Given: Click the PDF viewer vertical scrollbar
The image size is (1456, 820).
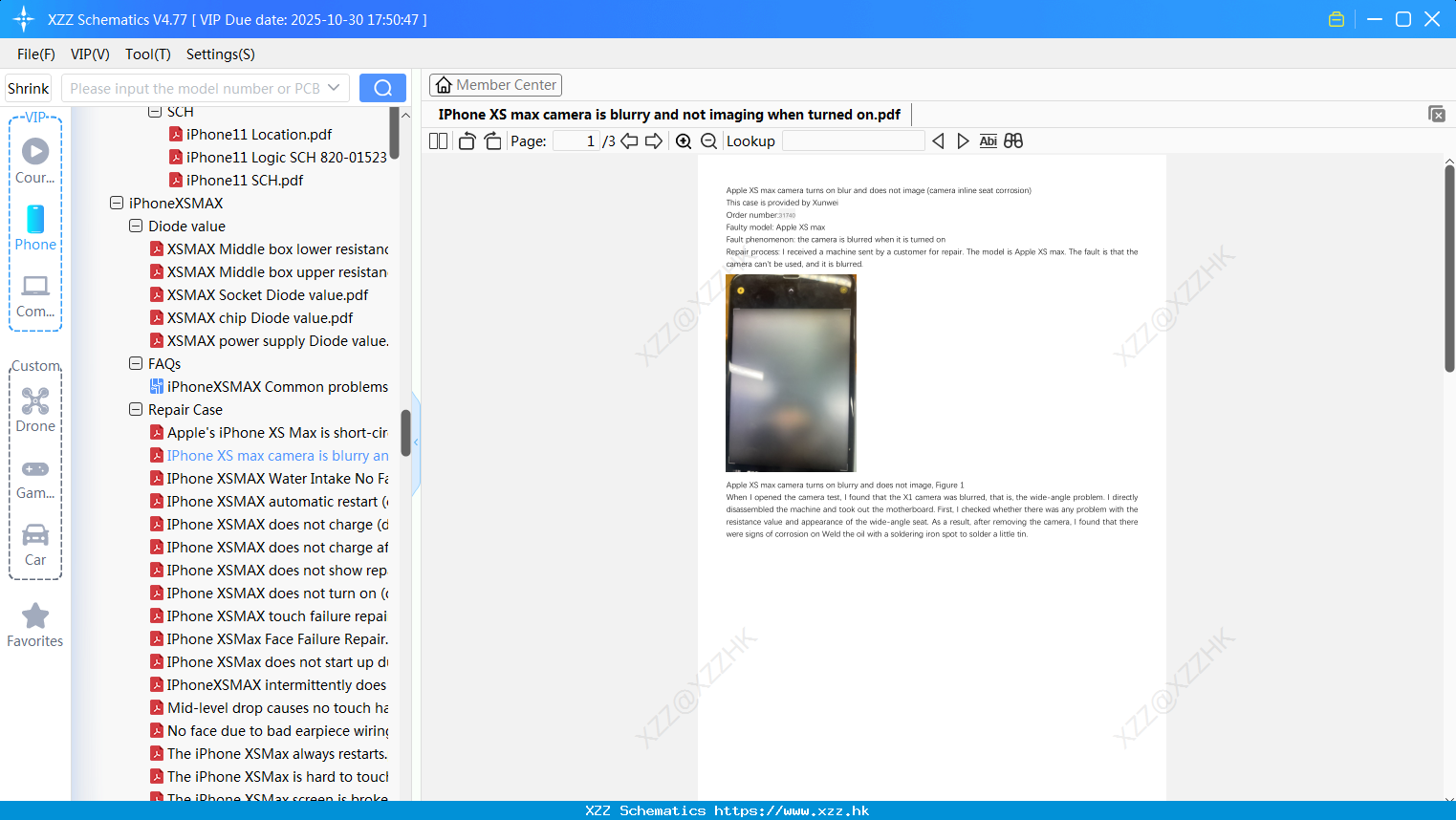Looking at the screenshot, I should (1449, 268).
